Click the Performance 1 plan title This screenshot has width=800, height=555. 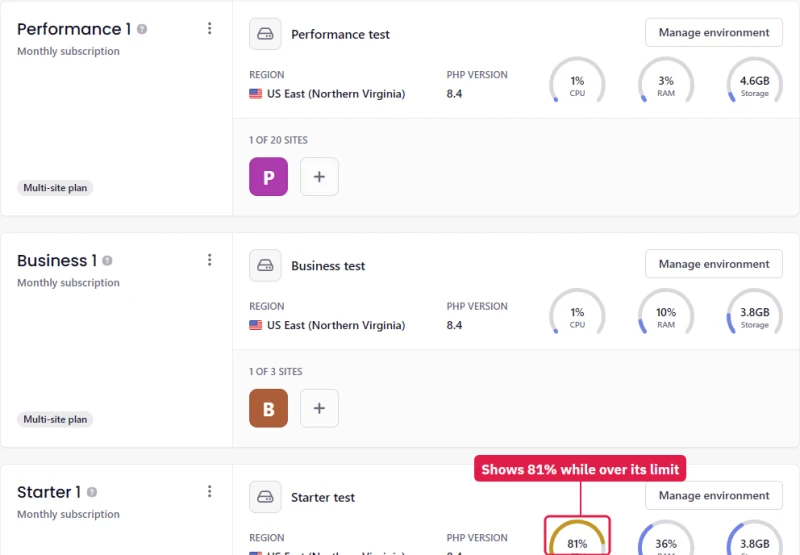(74, 29)
